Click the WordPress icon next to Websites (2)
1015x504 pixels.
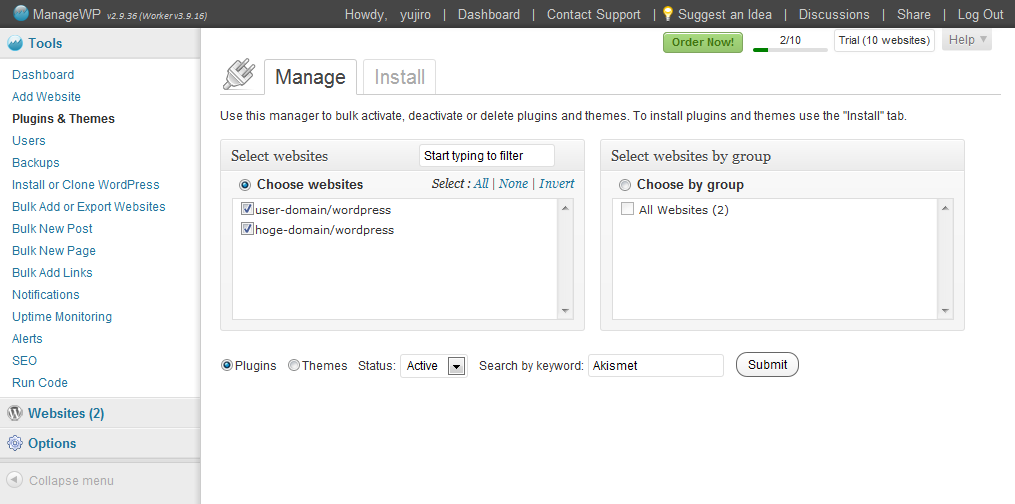pos(15,413)
